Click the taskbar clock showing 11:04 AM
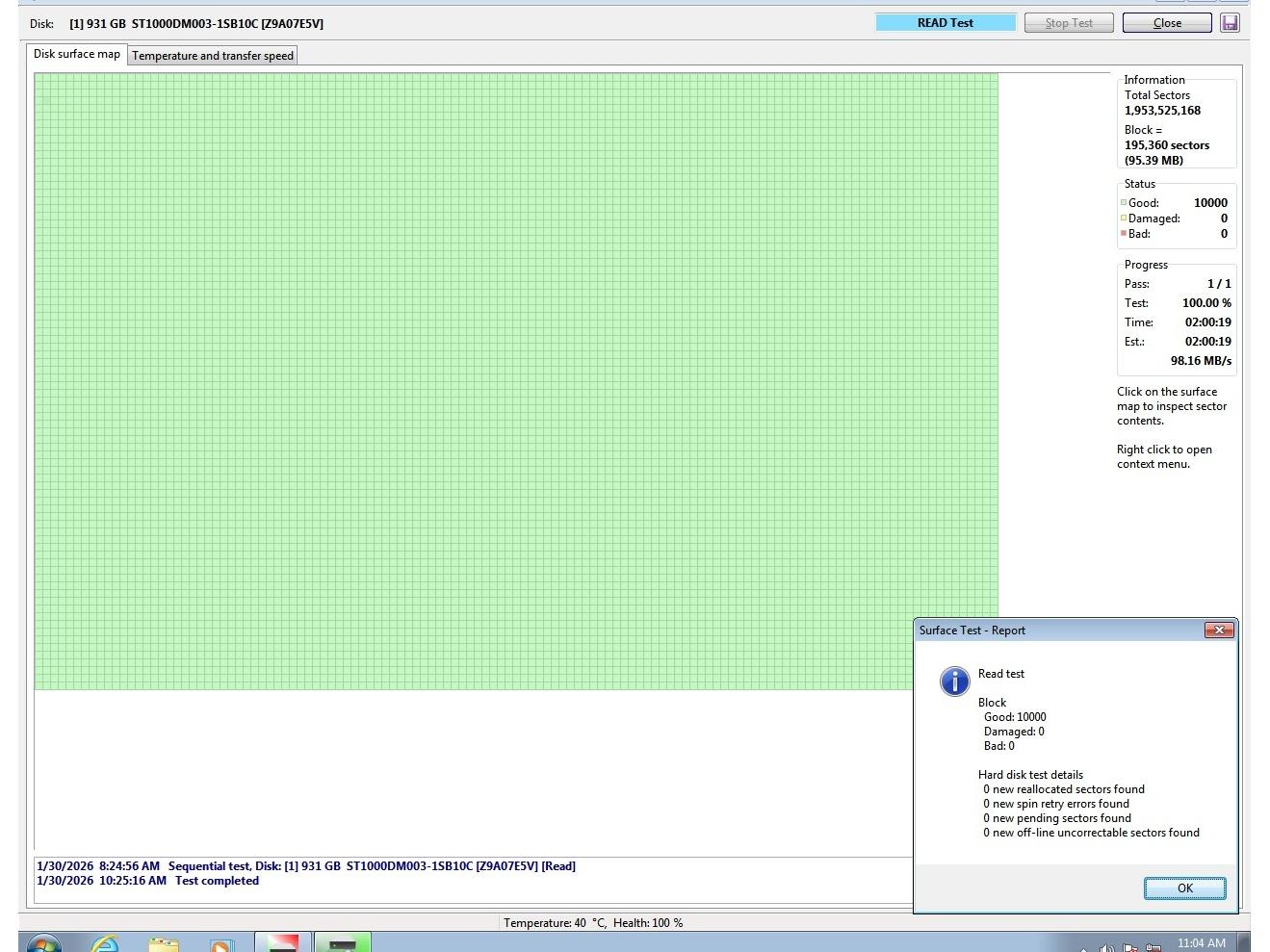Screen dimensions: 1270x952 [1201, 943]
